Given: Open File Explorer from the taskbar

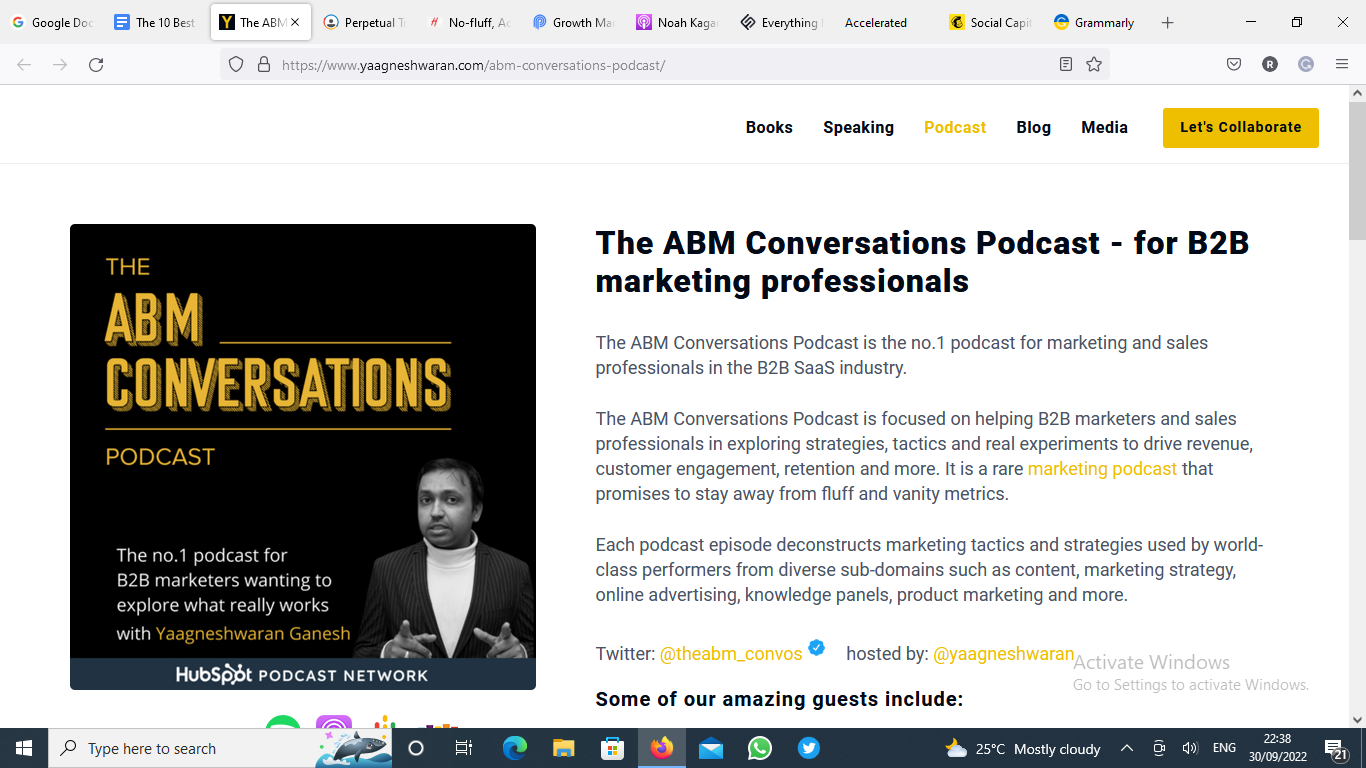Looking at the screenshot, I should [x=564, y=748].
